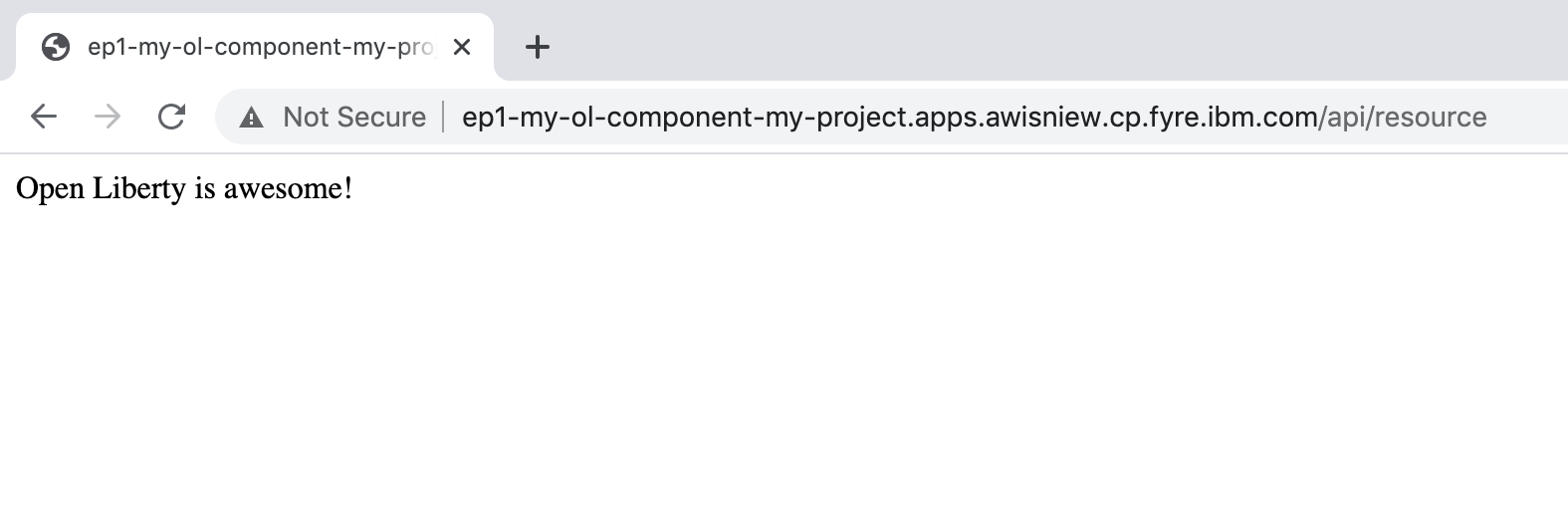Click the word "is" in page text
The image size is (1568, 519).
click(205, 188)
